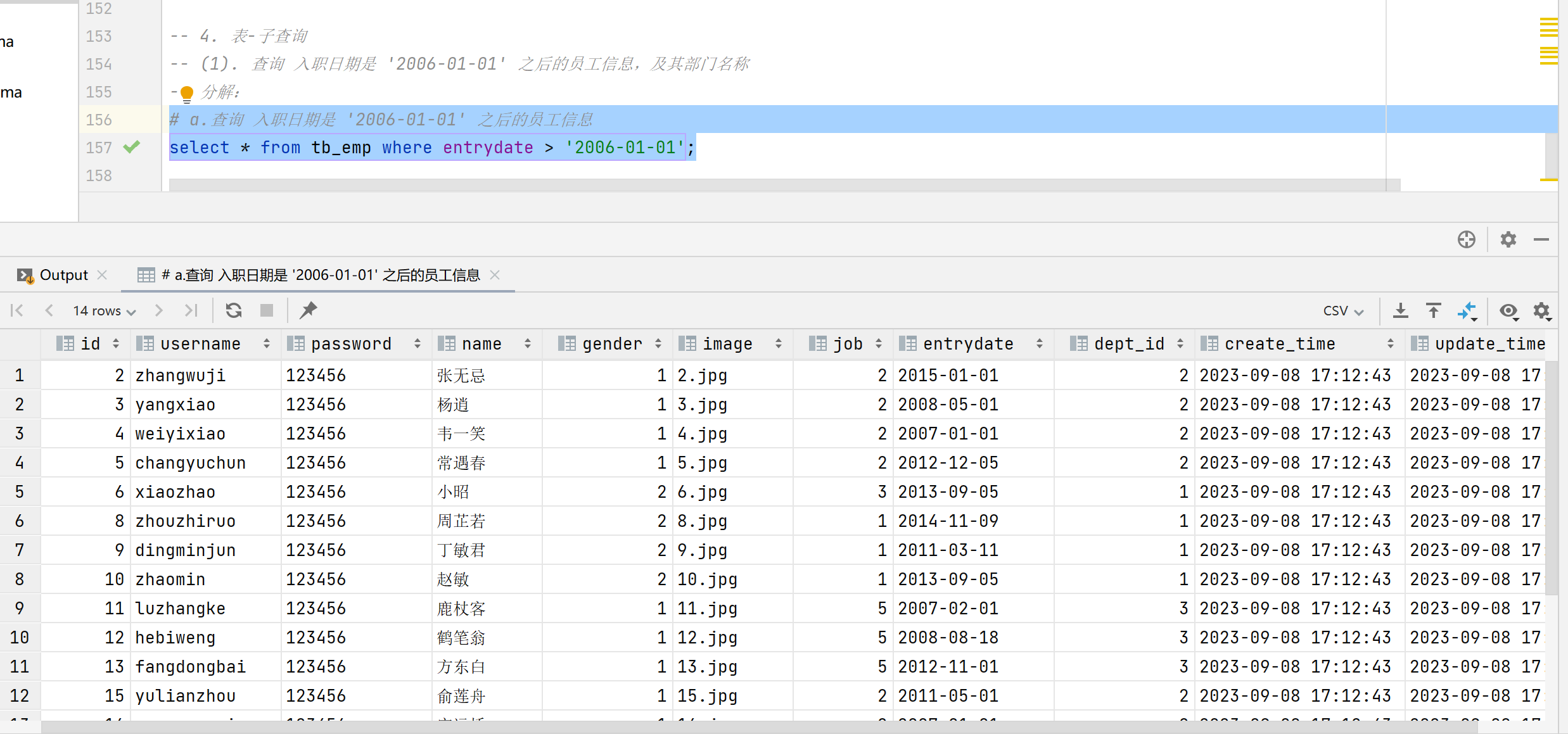Close the Output tab
Screen dimensions: 1568x734
(x=102, y=275)
